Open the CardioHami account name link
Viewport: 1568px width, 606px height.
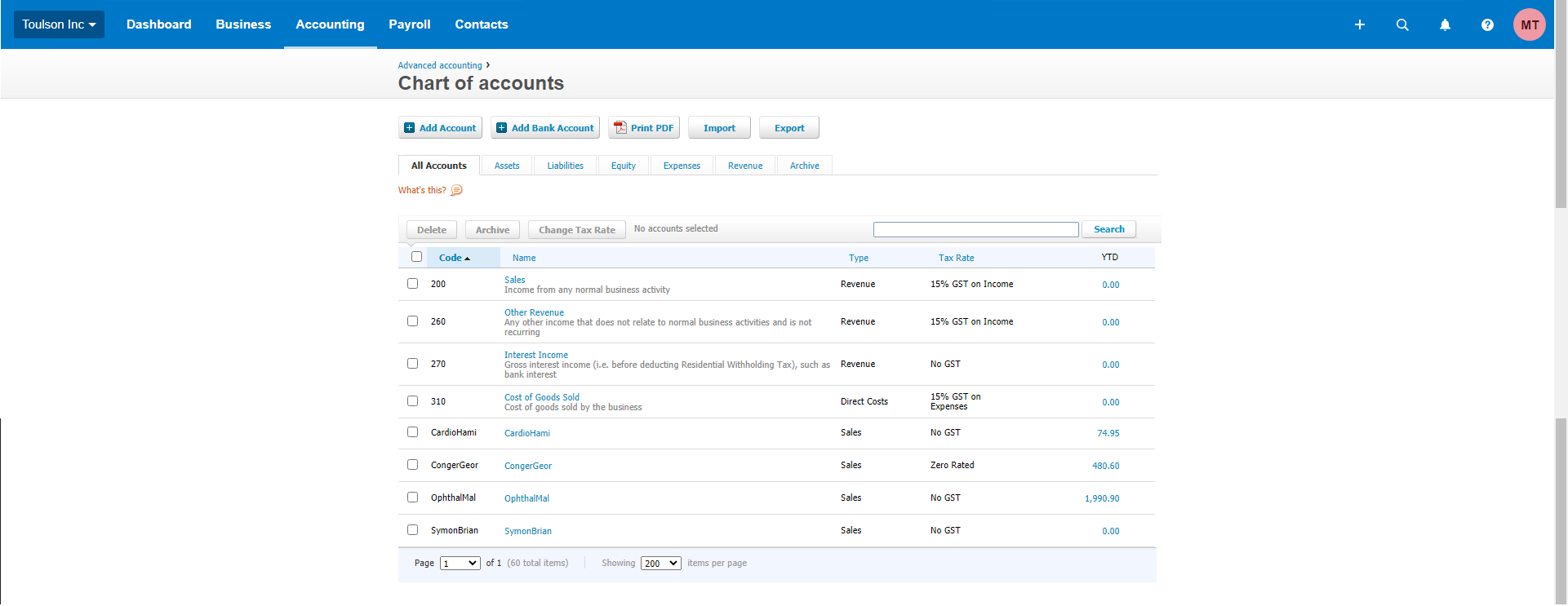527,433
